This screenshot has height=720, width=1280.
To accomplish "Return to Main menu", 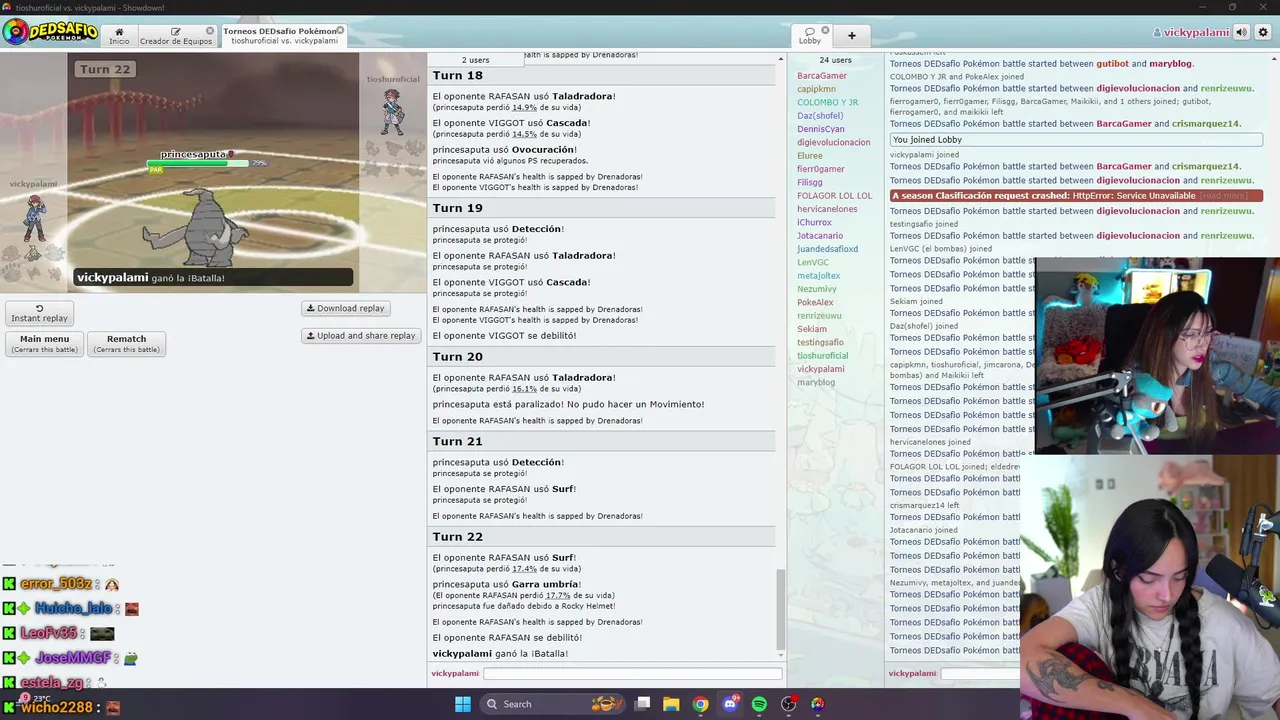I will [x=44, y=343].
